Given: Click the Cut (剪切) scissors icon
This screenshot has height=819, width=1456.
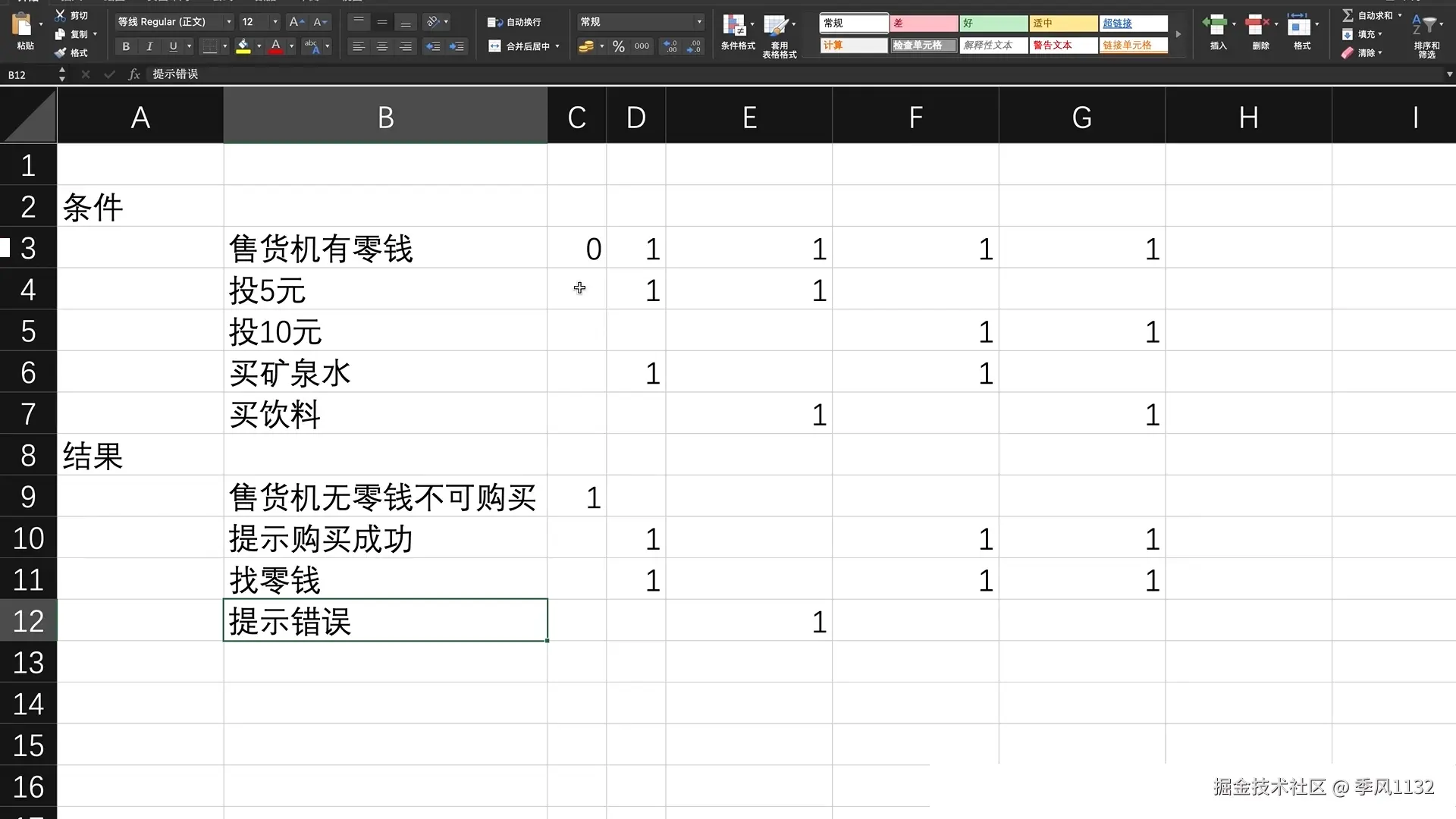Looking at the screenshot, I should 61,15.
